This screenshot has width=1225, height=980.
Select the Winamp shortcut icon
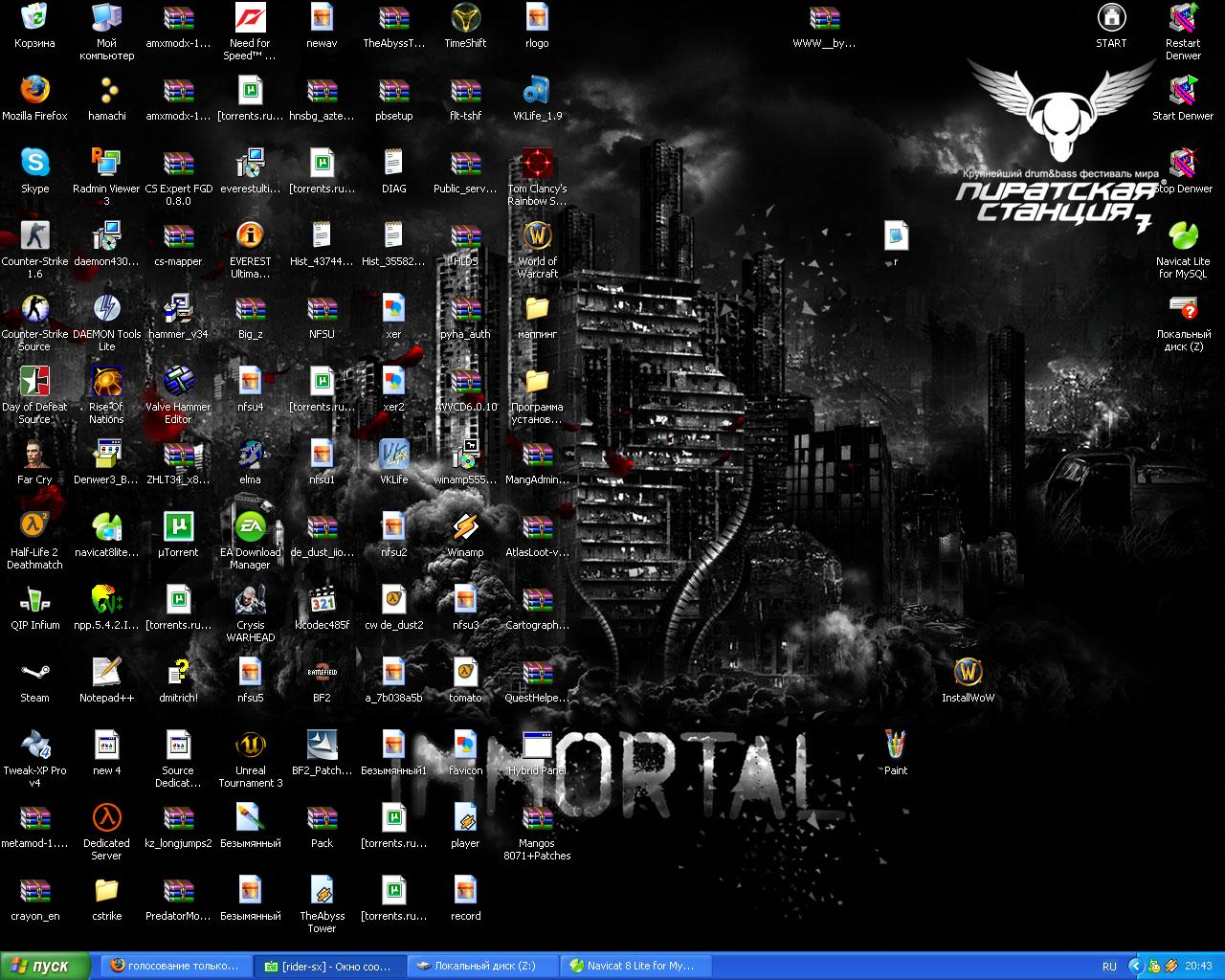(465, 527)
